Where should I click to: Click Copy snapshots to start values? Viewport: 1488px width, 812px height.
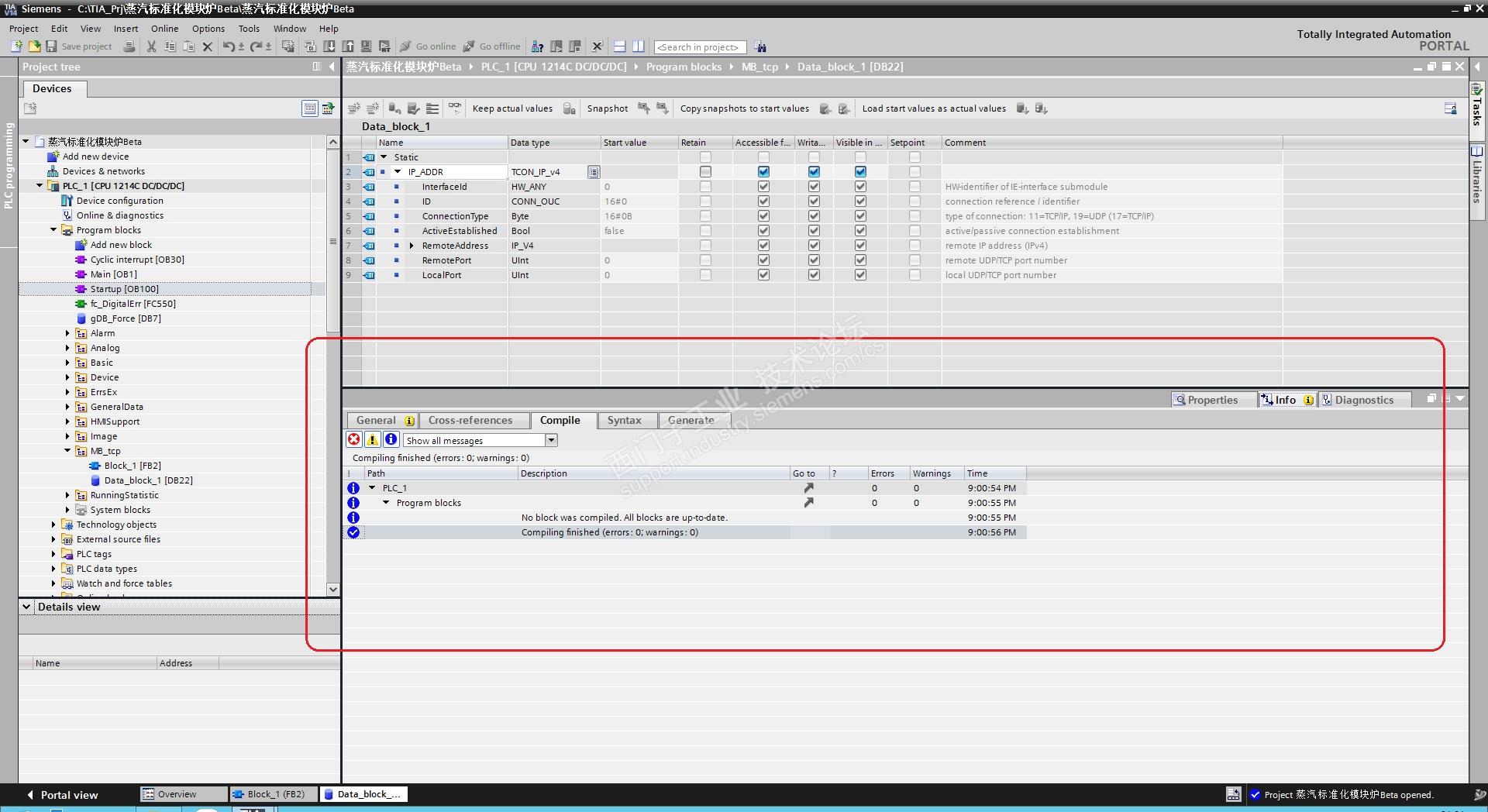745,108
